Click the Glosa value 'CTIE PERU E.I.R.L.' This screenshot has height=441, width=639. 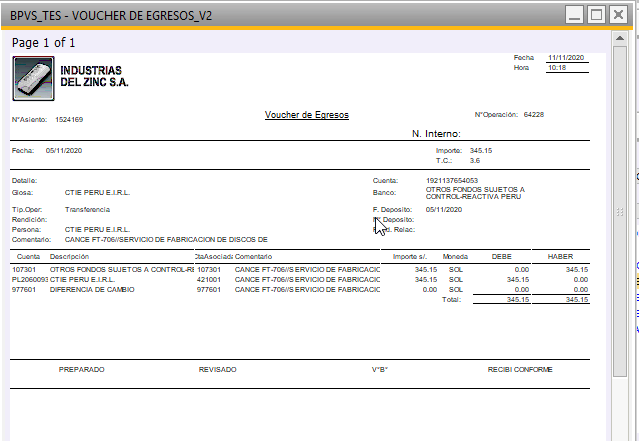click(97, 192)
